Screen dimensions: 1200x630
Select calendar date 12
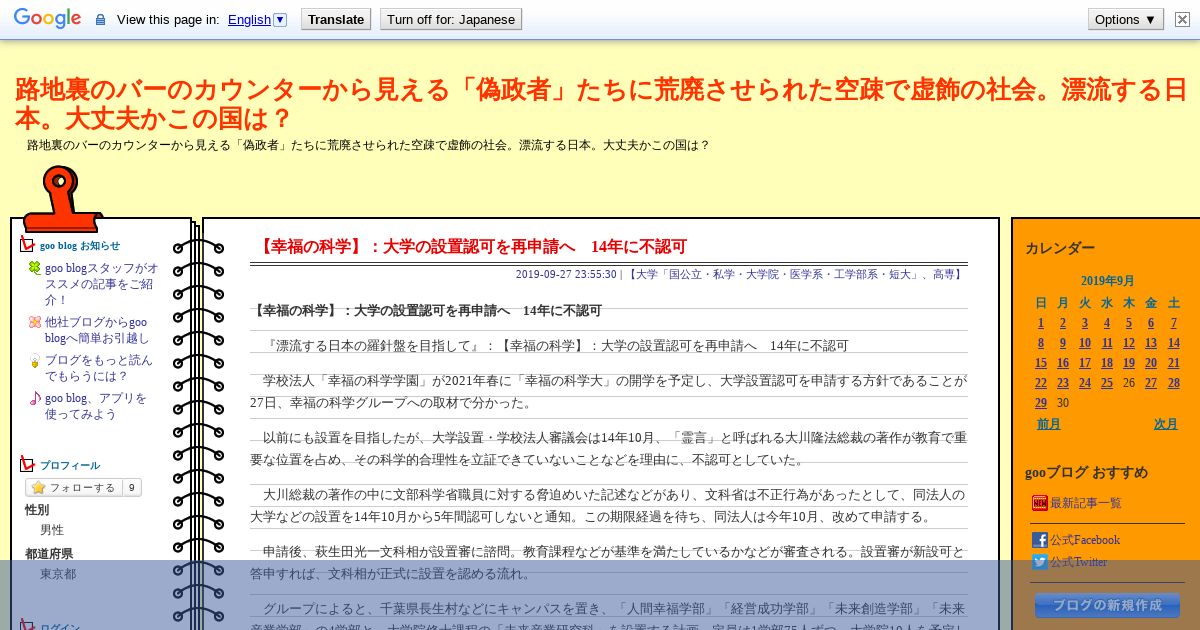1129,343
